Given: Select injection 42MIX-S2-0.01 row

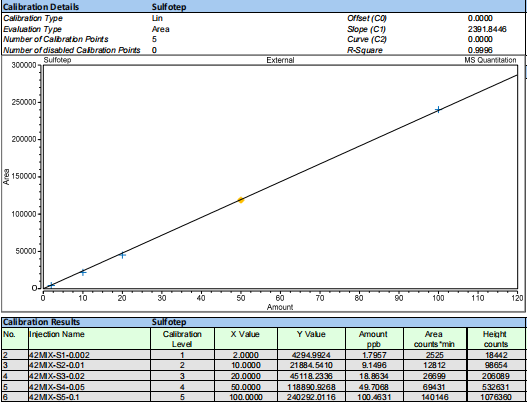Looking at the screenshot, I should coord(263,365).
